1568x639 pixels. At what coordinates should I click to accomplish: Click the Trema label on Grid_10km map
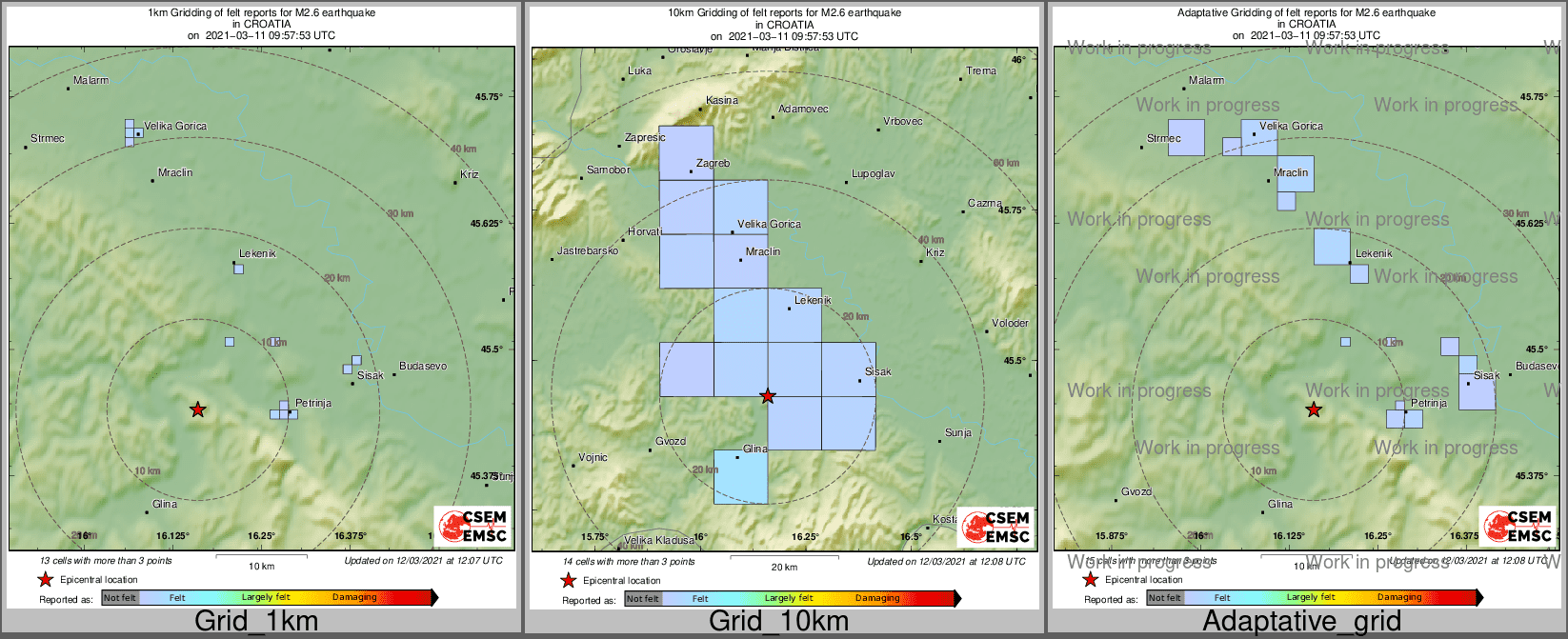pos(981,70)
